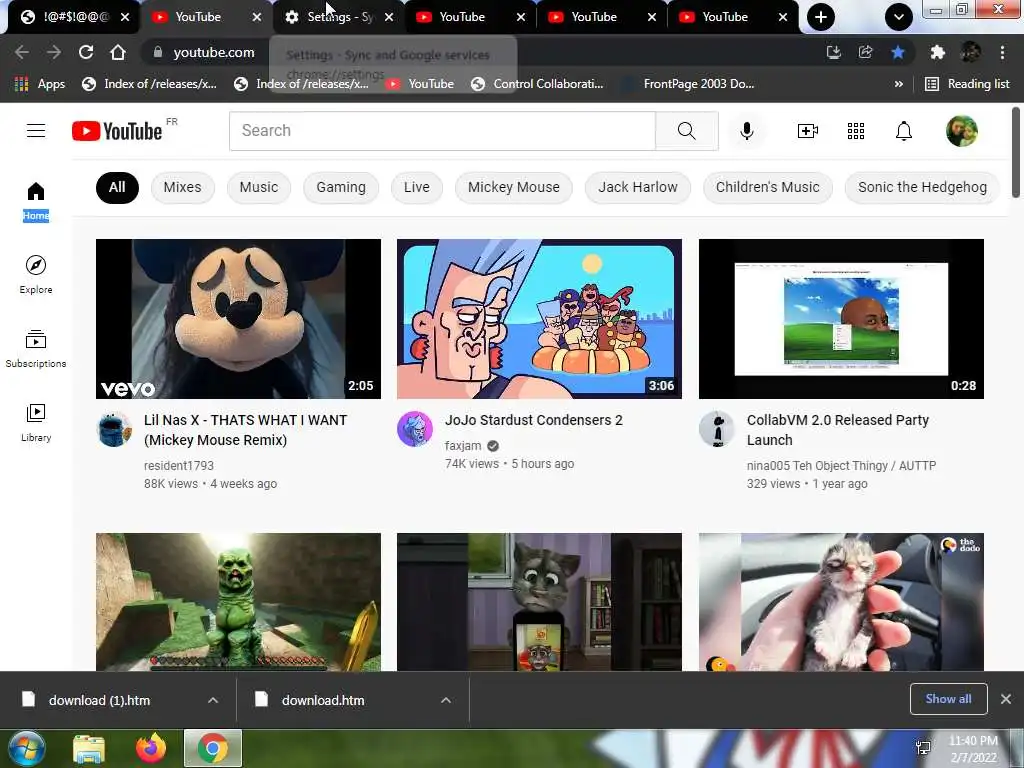The width and height of the screenshot is (1024, 768).
Task: Select the Jack Harlow filter chip
Action: (637, 187)
